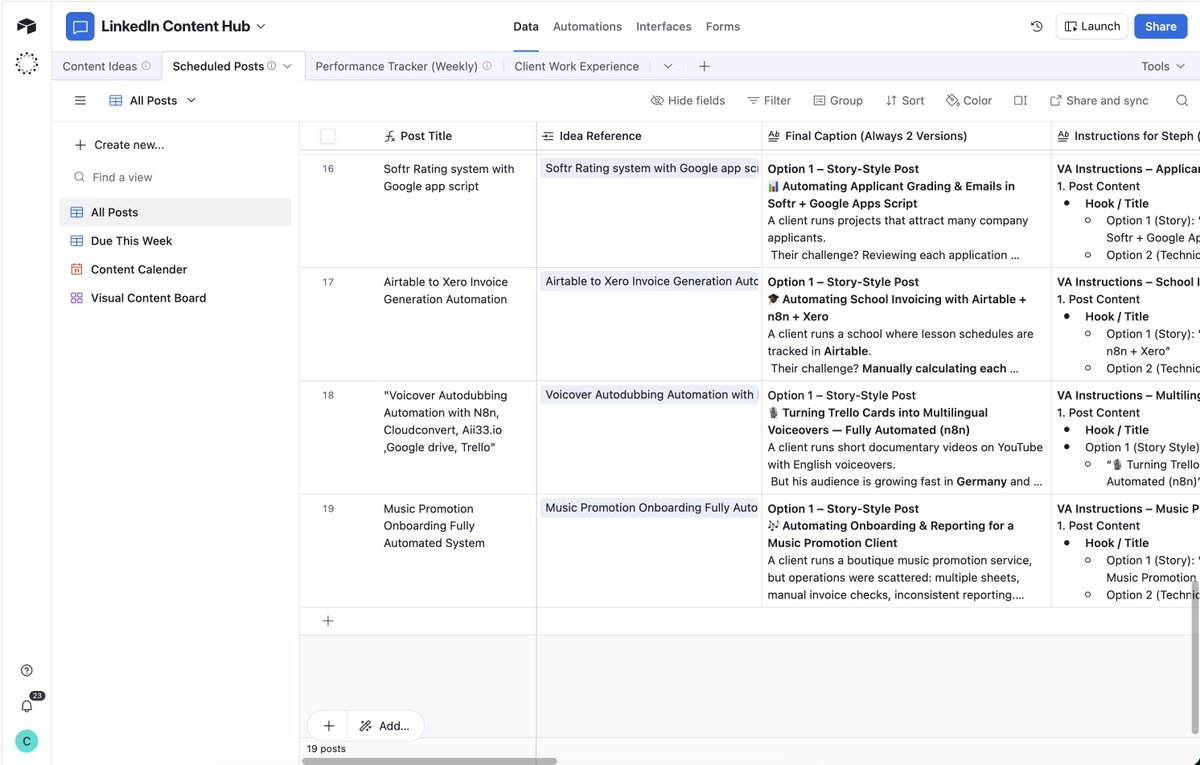Click the horizontal scrollbar at bottom
The image size is (1200, 765).
pyautogui.click(x=429, y=761)
